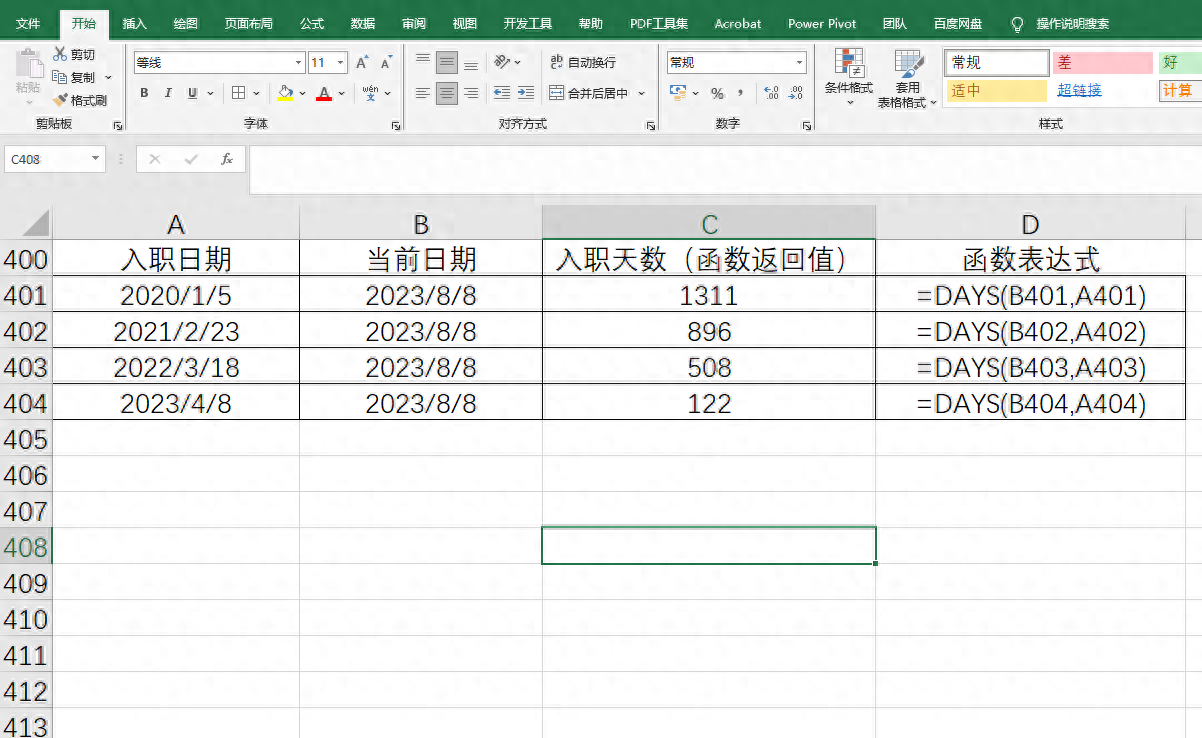
Task: Click cell with value 1311
Action: click(x=709, y=295)
